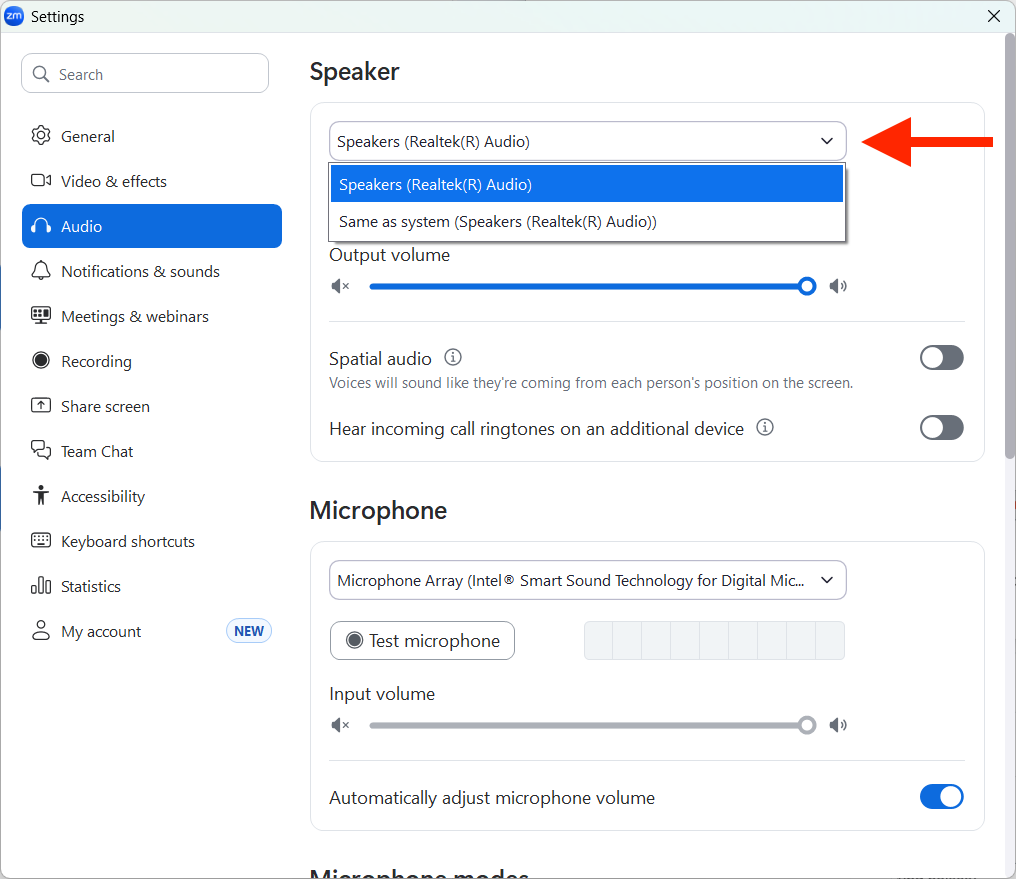Click the Recording circle icon

(41, 360)
